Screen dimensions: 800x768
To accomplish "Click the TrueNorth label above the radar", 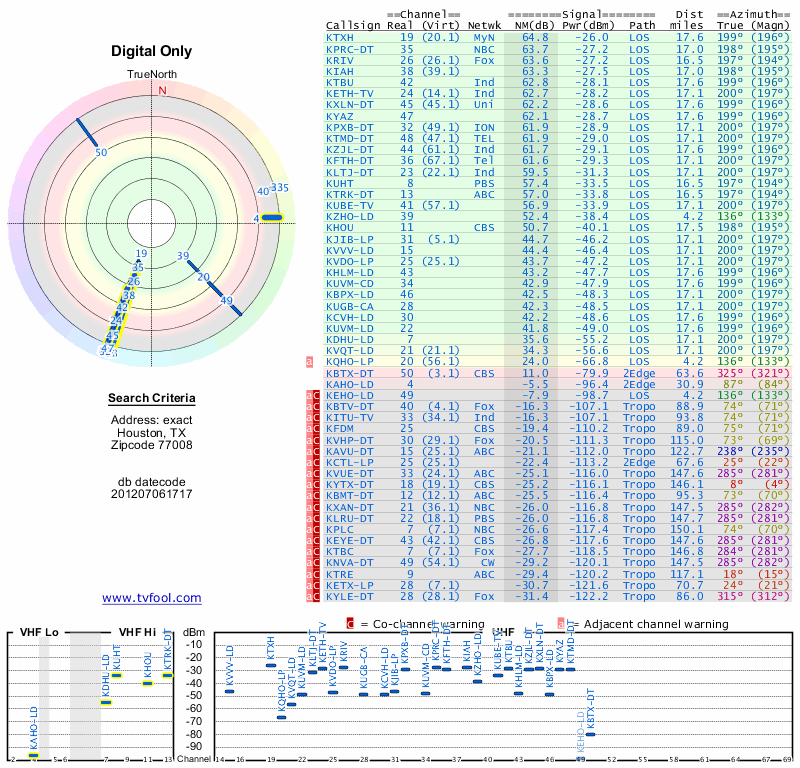I will pos(152,75).
